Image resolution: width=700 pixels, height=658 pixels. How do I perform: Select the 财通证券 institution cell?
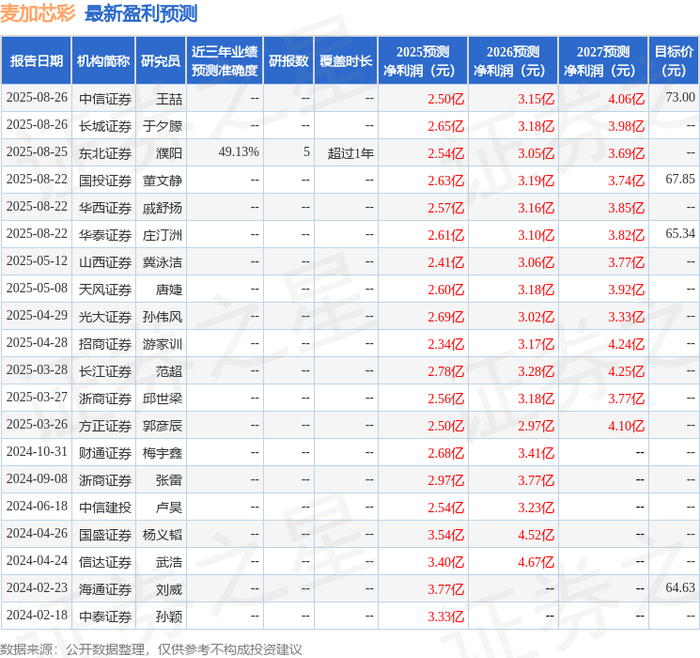coord(105,453)
